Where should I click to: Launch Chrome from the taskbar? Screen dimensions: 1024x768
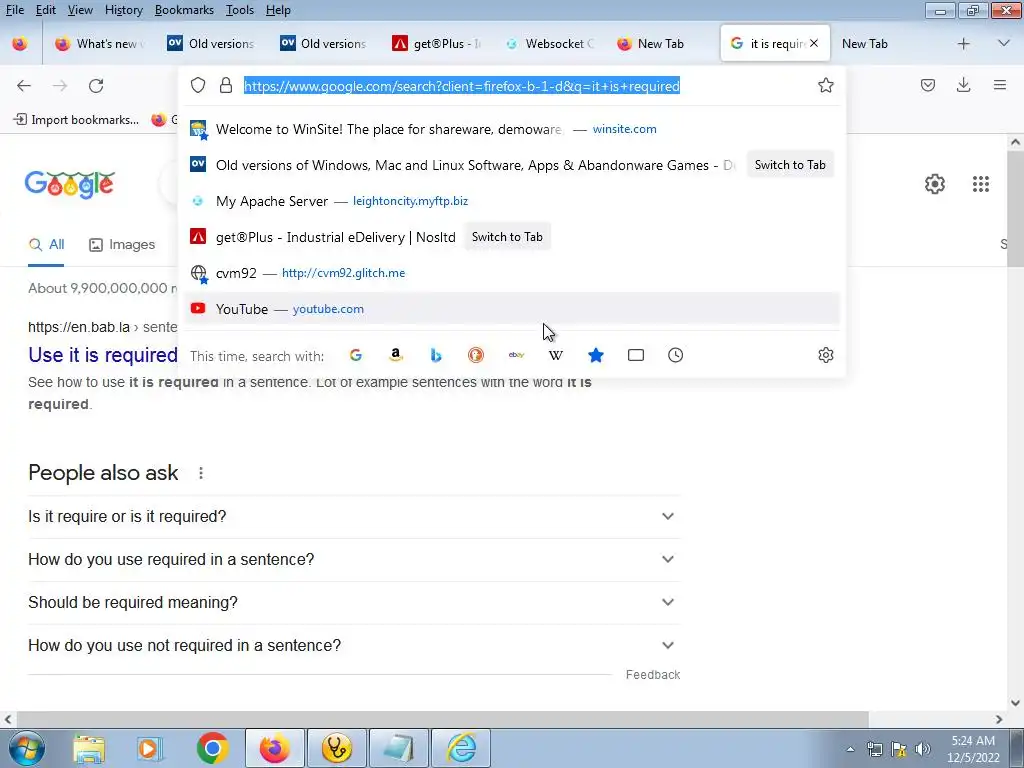click(x=212, y=748)
